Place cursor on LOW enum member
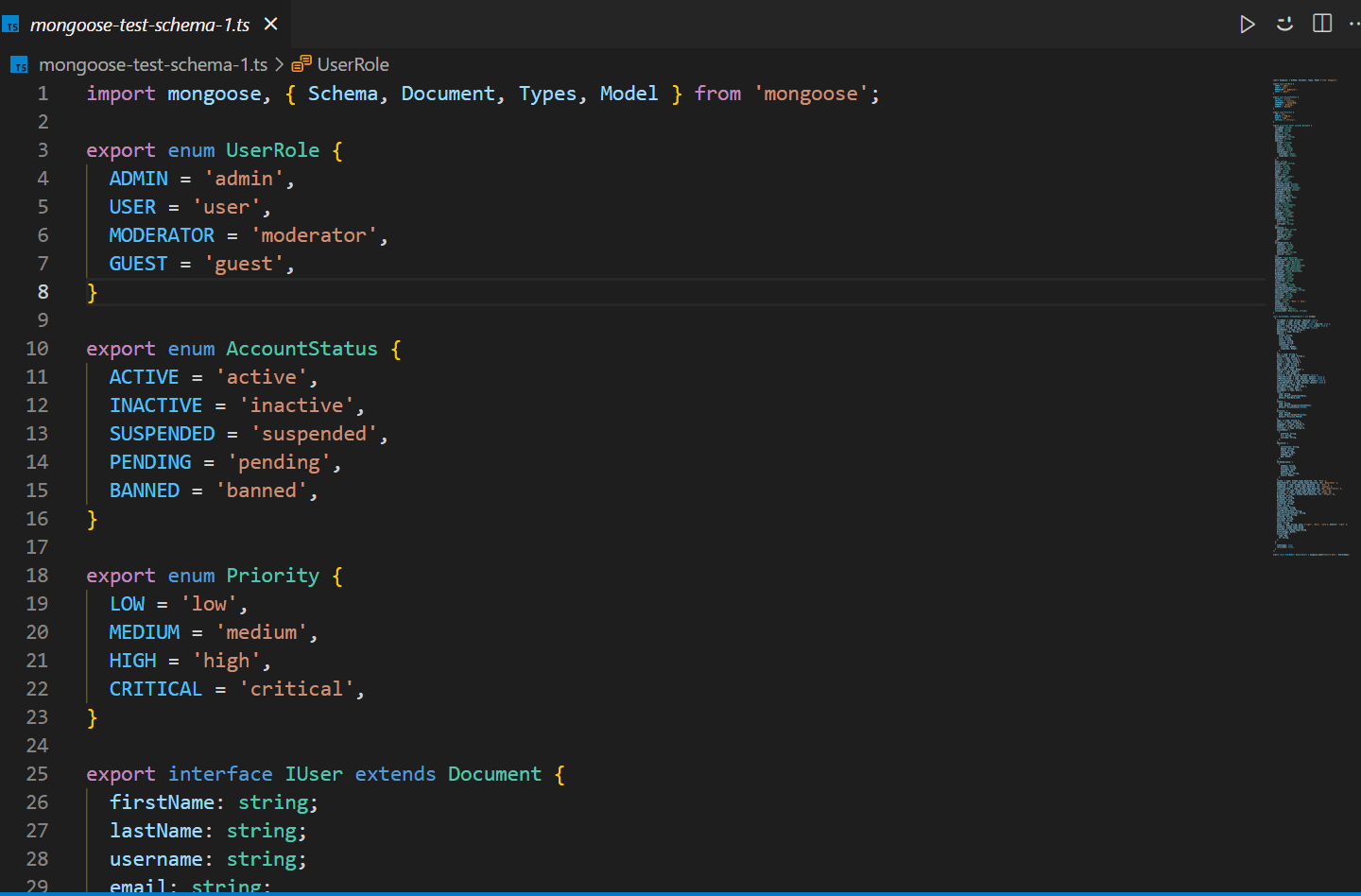This screenshot has width=1361, height=896. tap(127, 604)
